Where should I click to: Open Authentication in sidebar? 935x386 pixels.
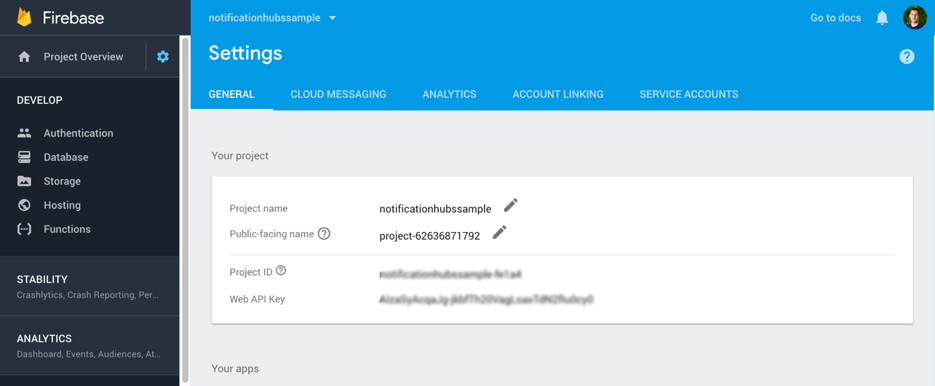click(x=78, y=133)
